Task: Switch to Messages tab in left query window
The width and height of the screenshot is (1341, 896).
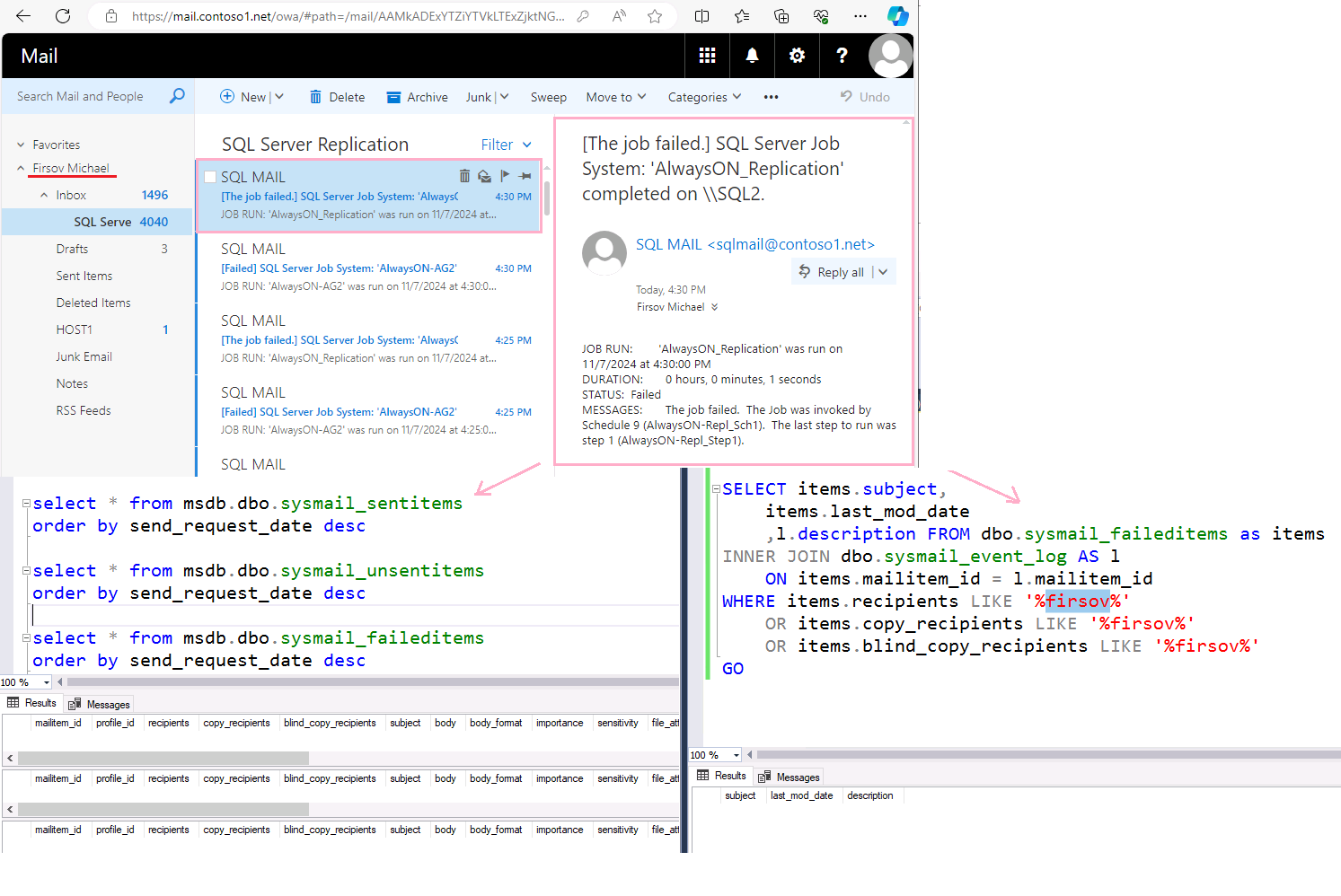Action: pos(99,704)
